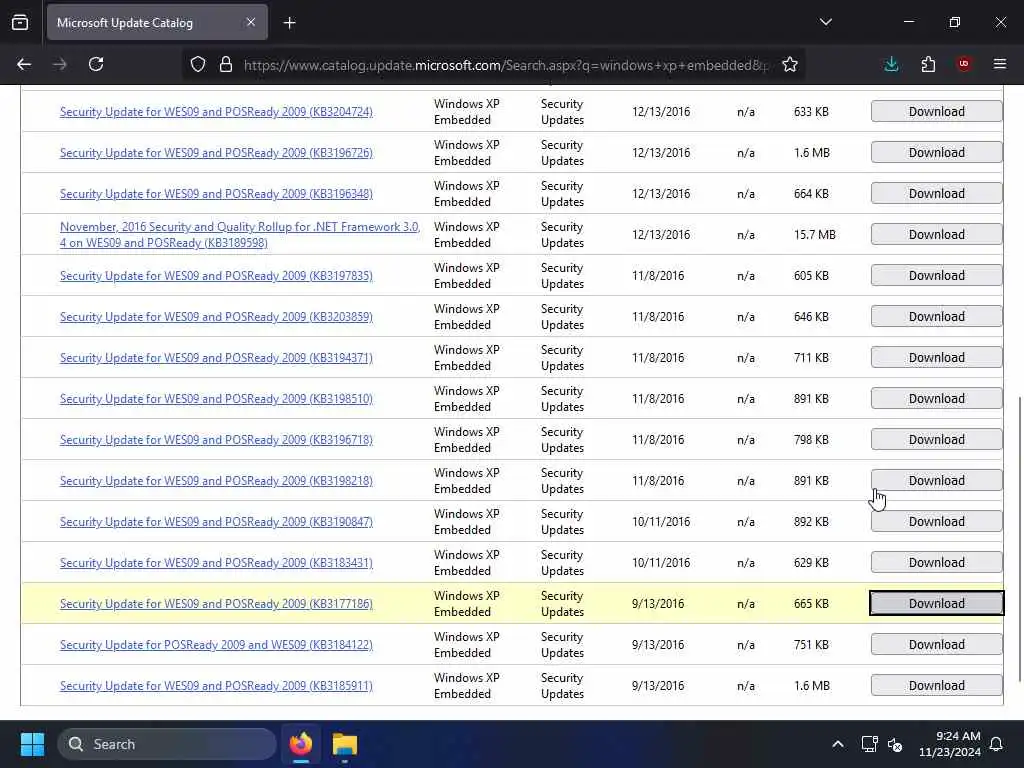1024x768 pixels.
Task: Open KB3197835 security update link
Action: (216, 276)
